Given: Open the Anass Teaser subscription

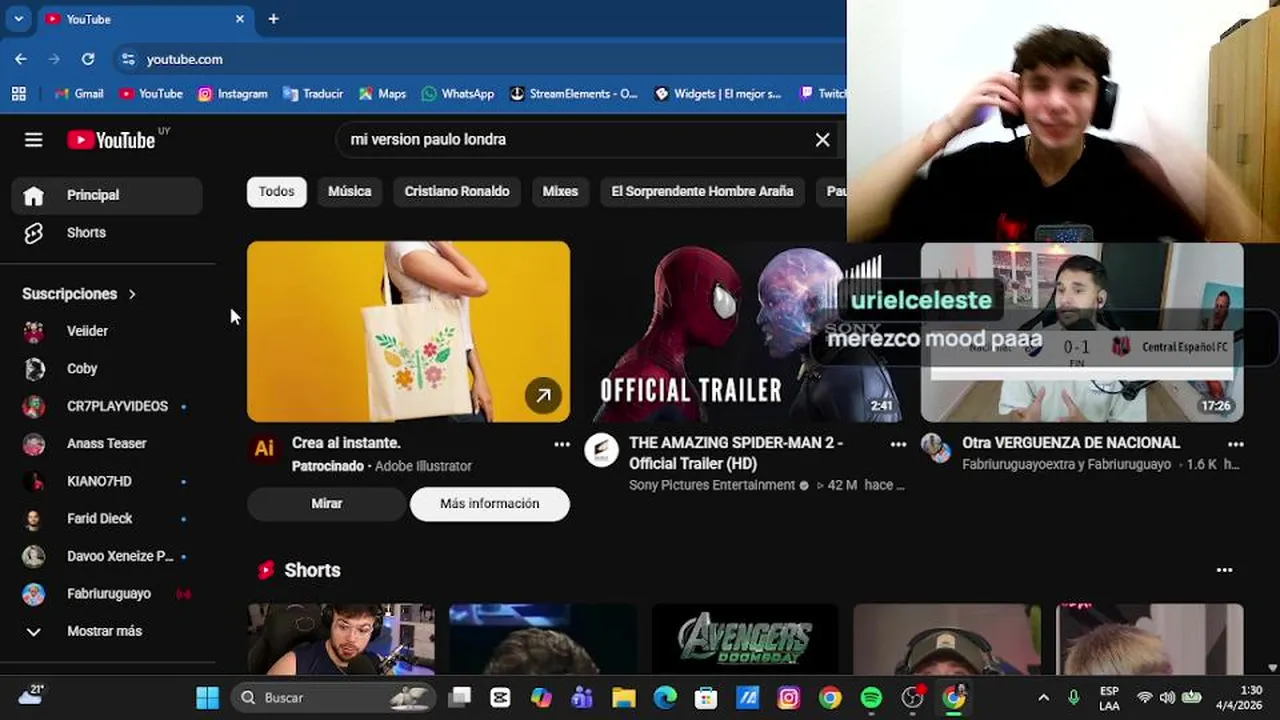Looking at the screenshot, I should pyautogui.click(x=107, y=443).
